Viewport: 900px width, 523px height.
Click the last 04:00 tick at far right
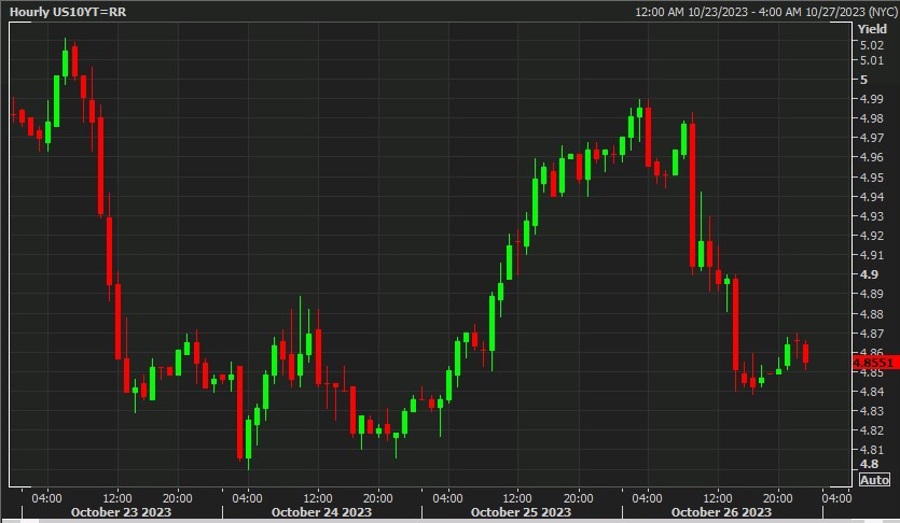click(837, 498)
